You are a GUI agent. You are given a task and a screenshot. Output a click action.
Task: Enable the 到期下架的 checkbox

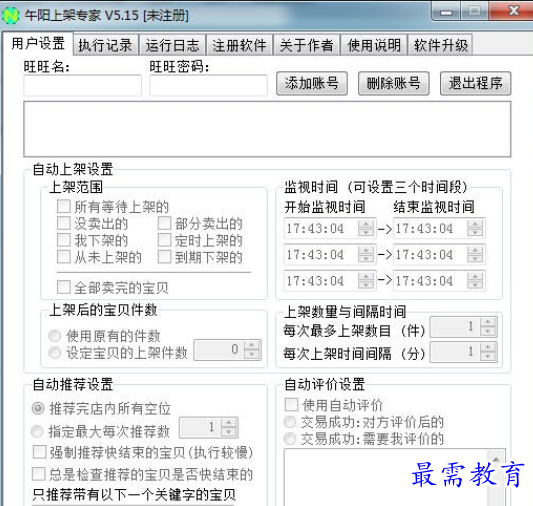(165, 257)
